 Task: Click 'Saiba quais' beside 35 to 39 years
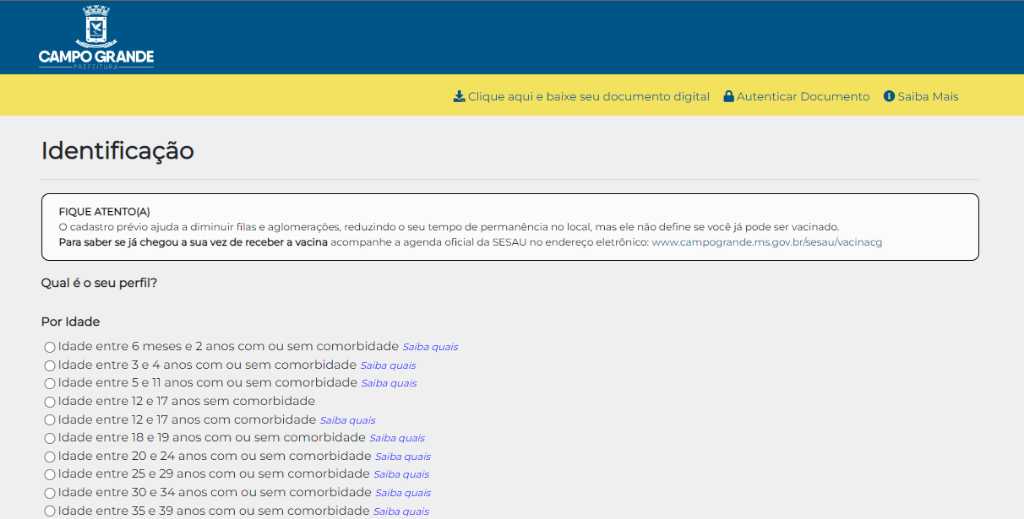coord(401,511)
